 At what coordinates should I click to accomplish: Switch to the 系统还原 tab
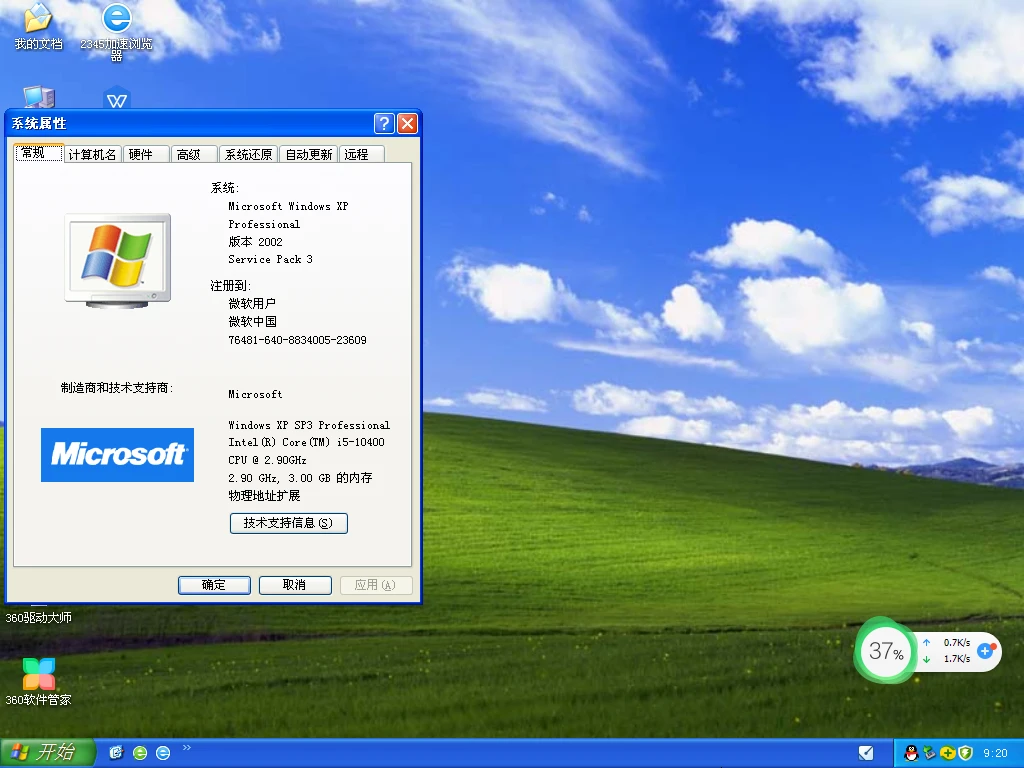pos(248,155)
